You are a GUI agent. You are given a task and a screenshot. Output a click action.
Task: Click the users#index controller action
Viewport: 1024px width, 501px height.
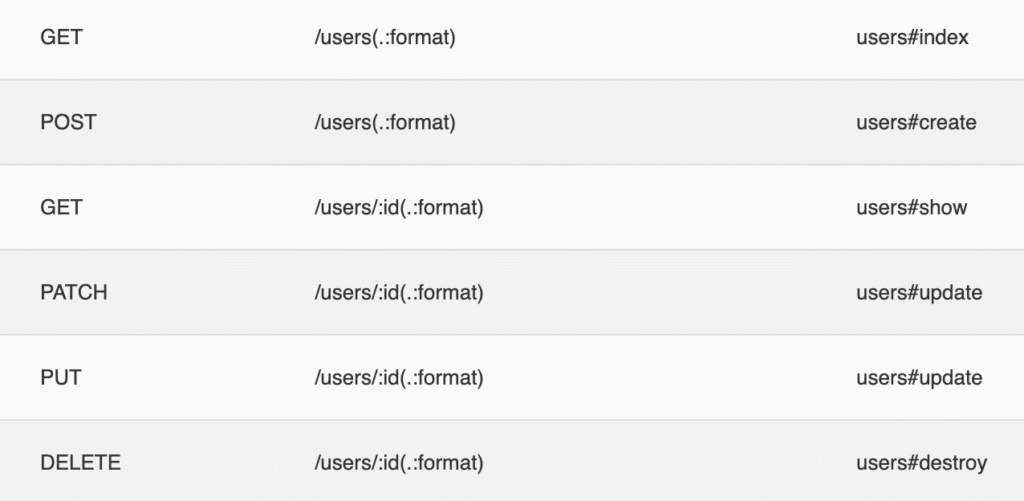(912, 38)
